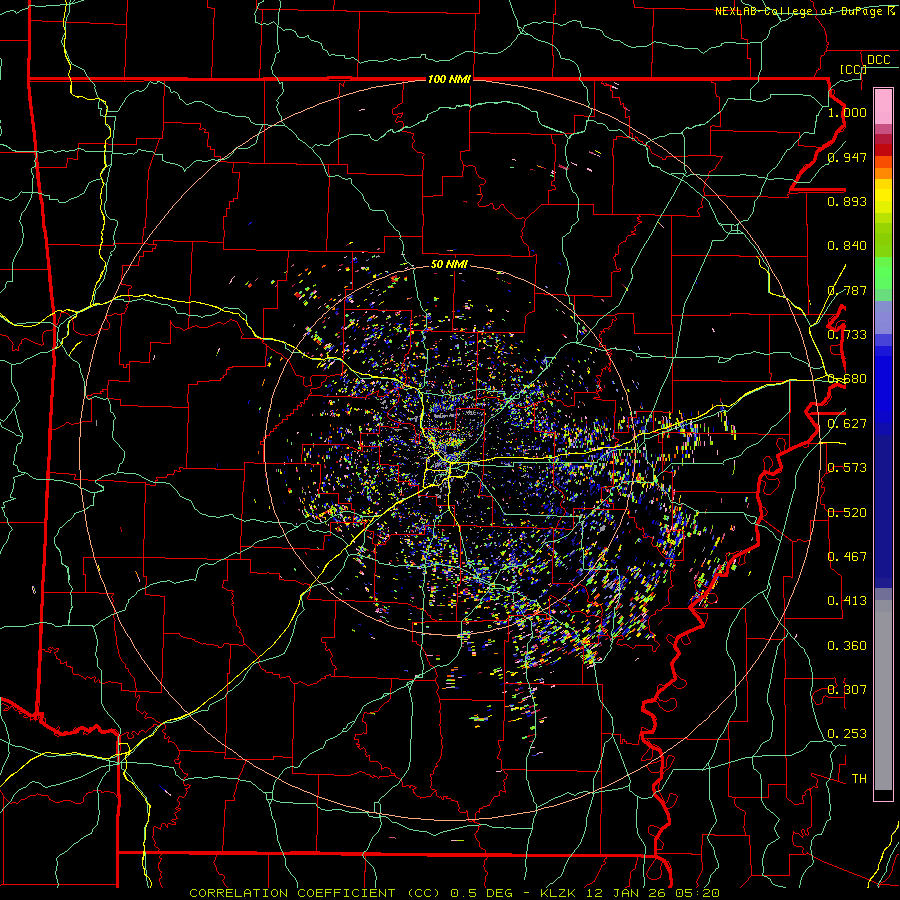Select the 0.413 legend value

(847, 601)
